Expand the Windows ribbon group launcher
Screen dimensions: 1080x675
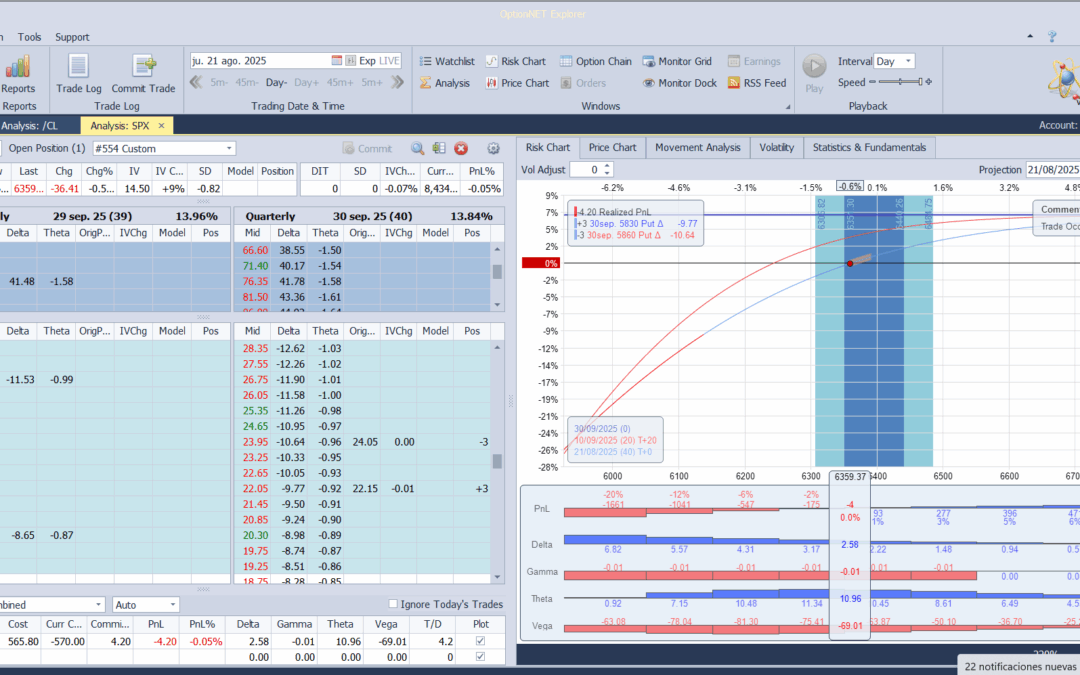pyautogui.click(x=787, y=107)
